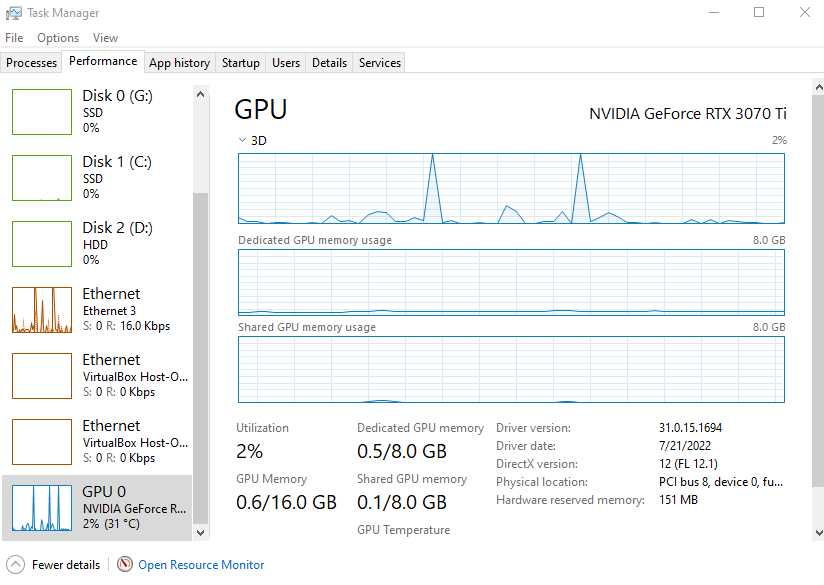Click the 3D GPU utilization graph
Screen dimensions: 824x585
[511, 188]
